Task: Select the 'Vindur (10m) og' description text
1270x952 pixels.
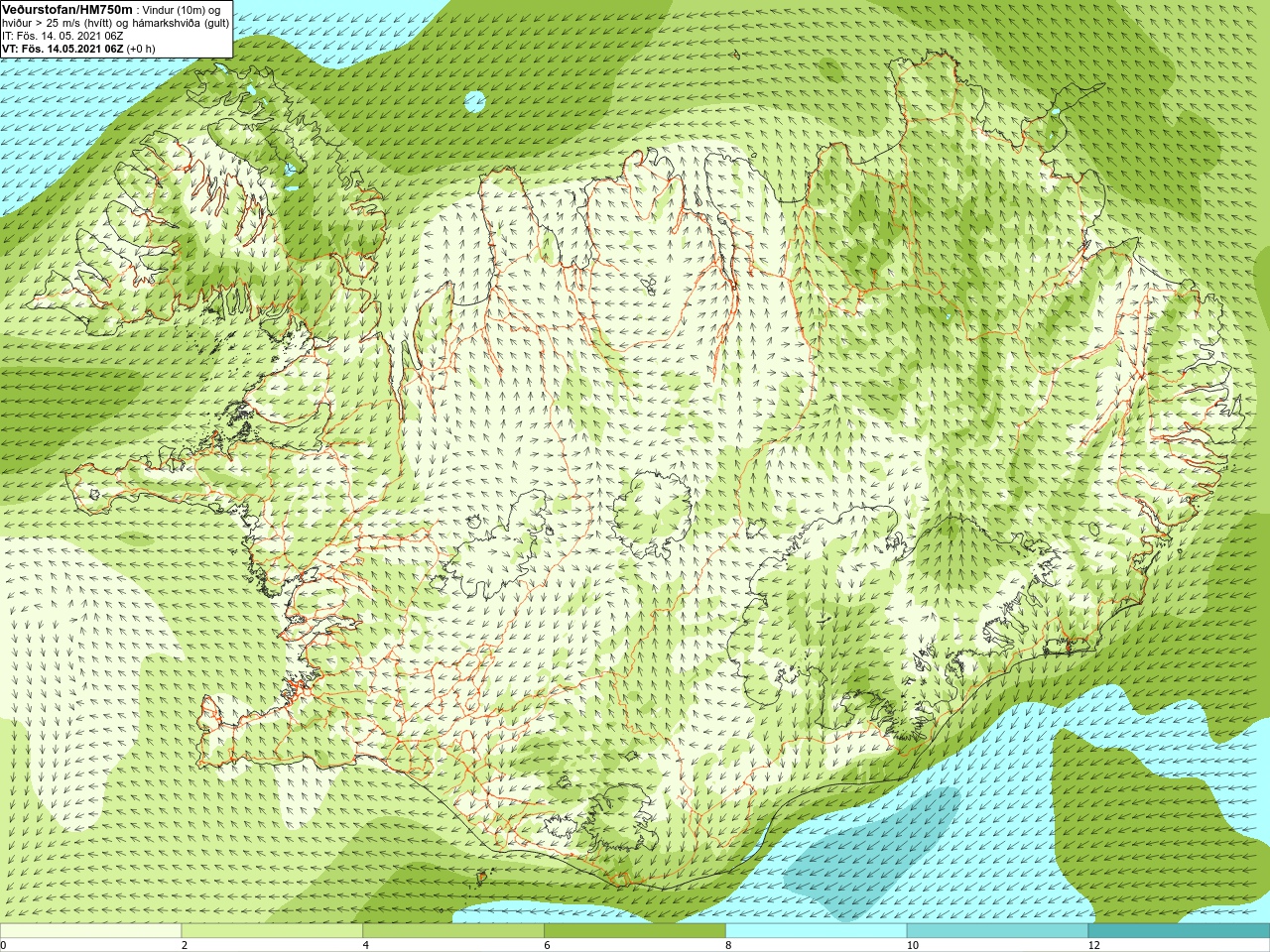Action: [x=182, y=10]
